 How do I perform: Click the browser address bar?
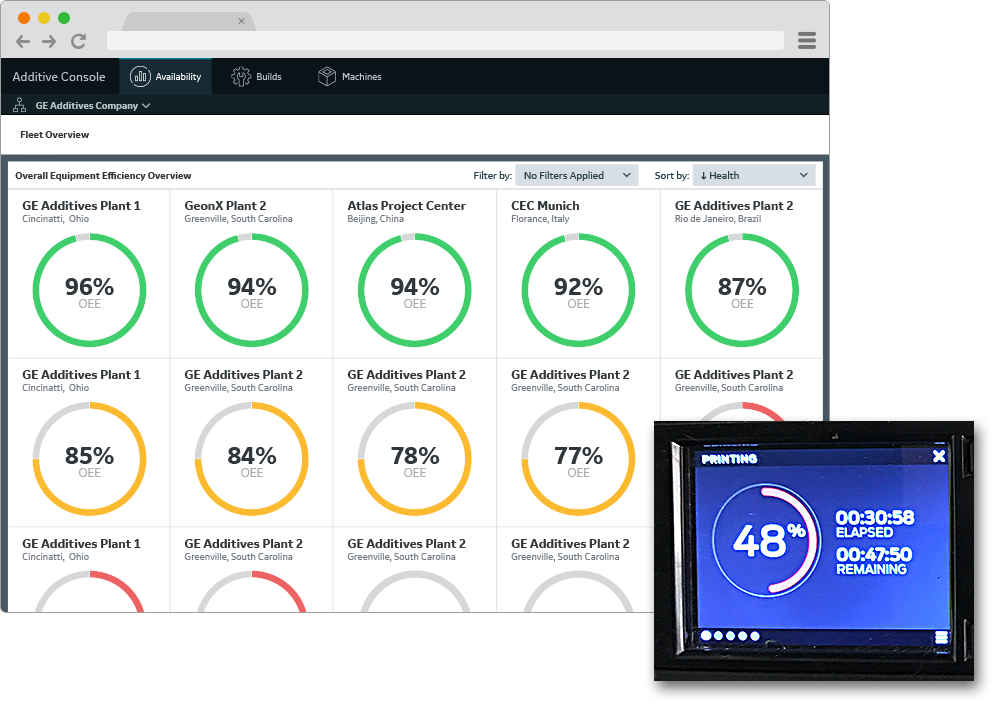click(x=445, y=40)
